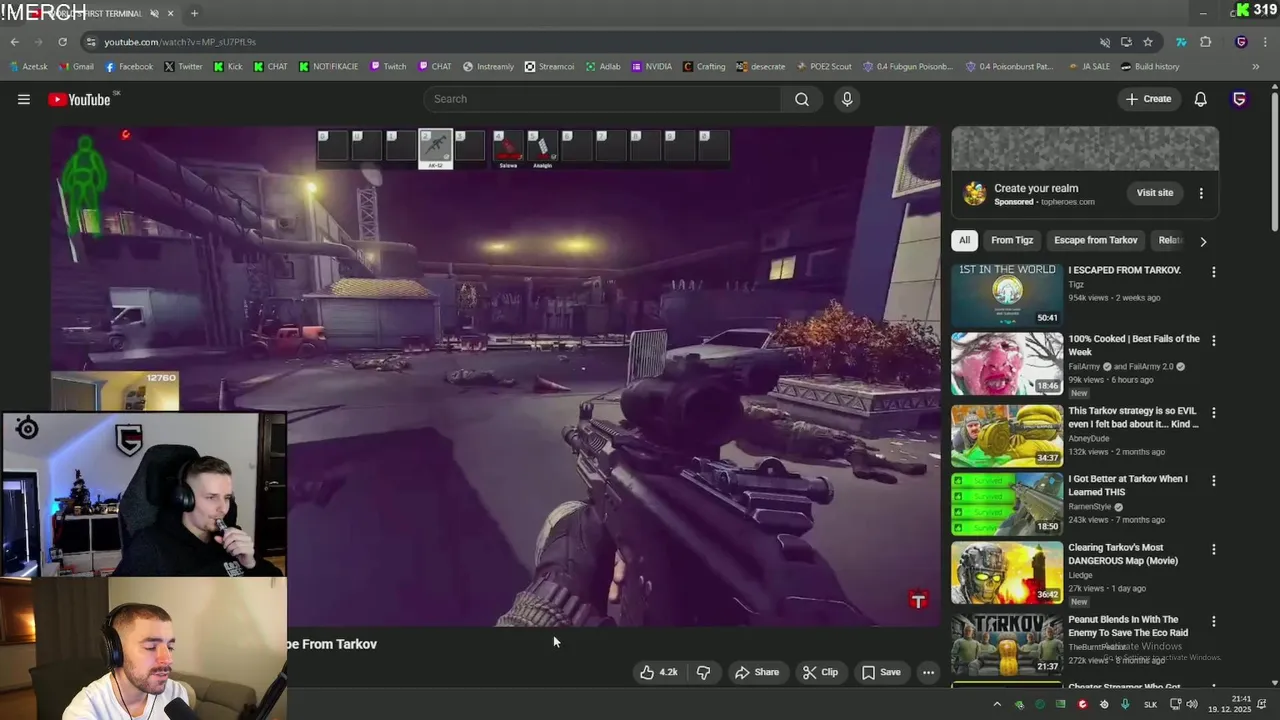The image size is (1280, 720).
Task: Click the YouTube Create button
Action: click(1148, 99)
